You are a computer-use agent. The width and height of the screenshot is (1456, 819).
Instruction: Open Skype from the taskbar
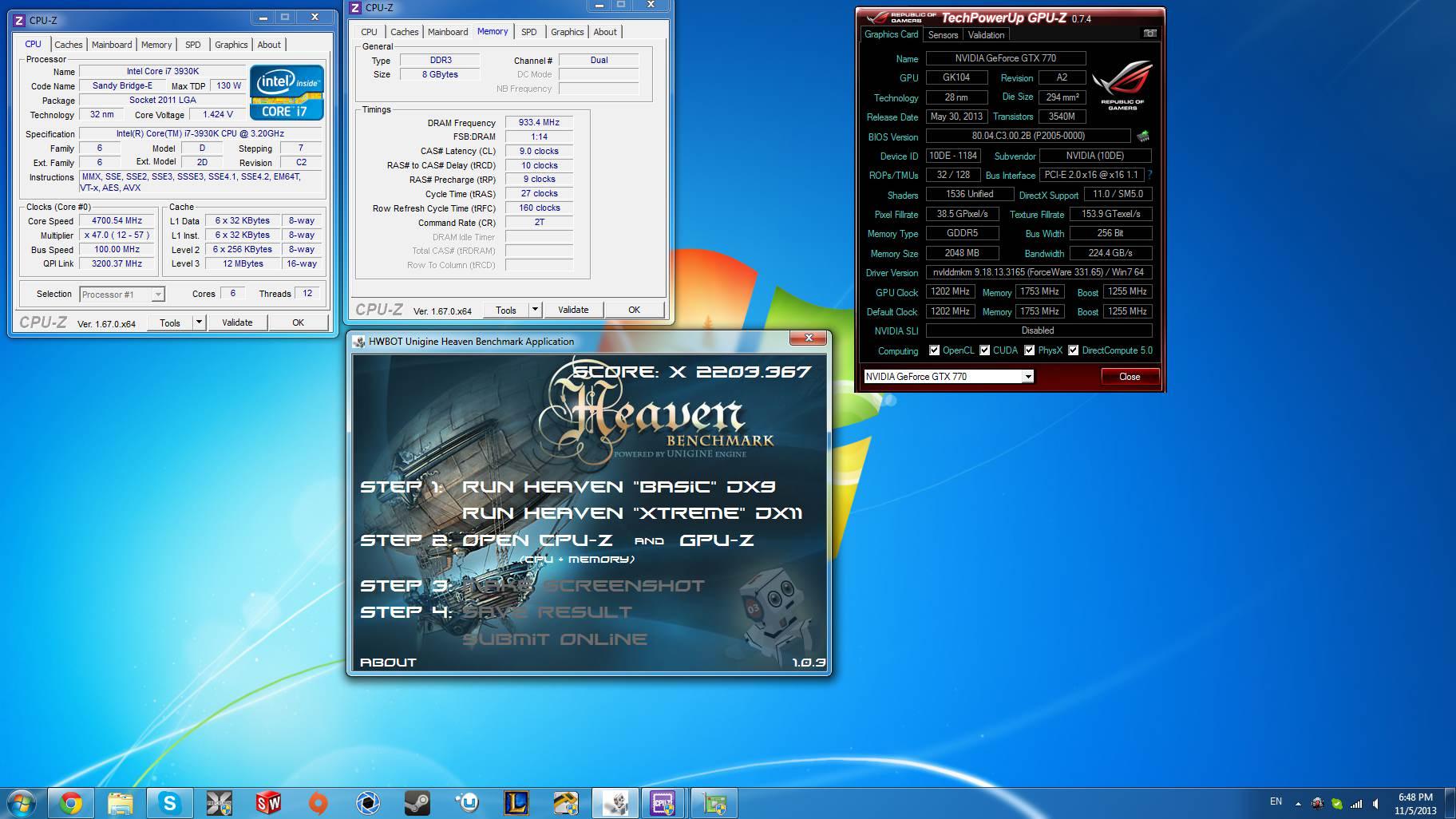(x=170, y=802)
